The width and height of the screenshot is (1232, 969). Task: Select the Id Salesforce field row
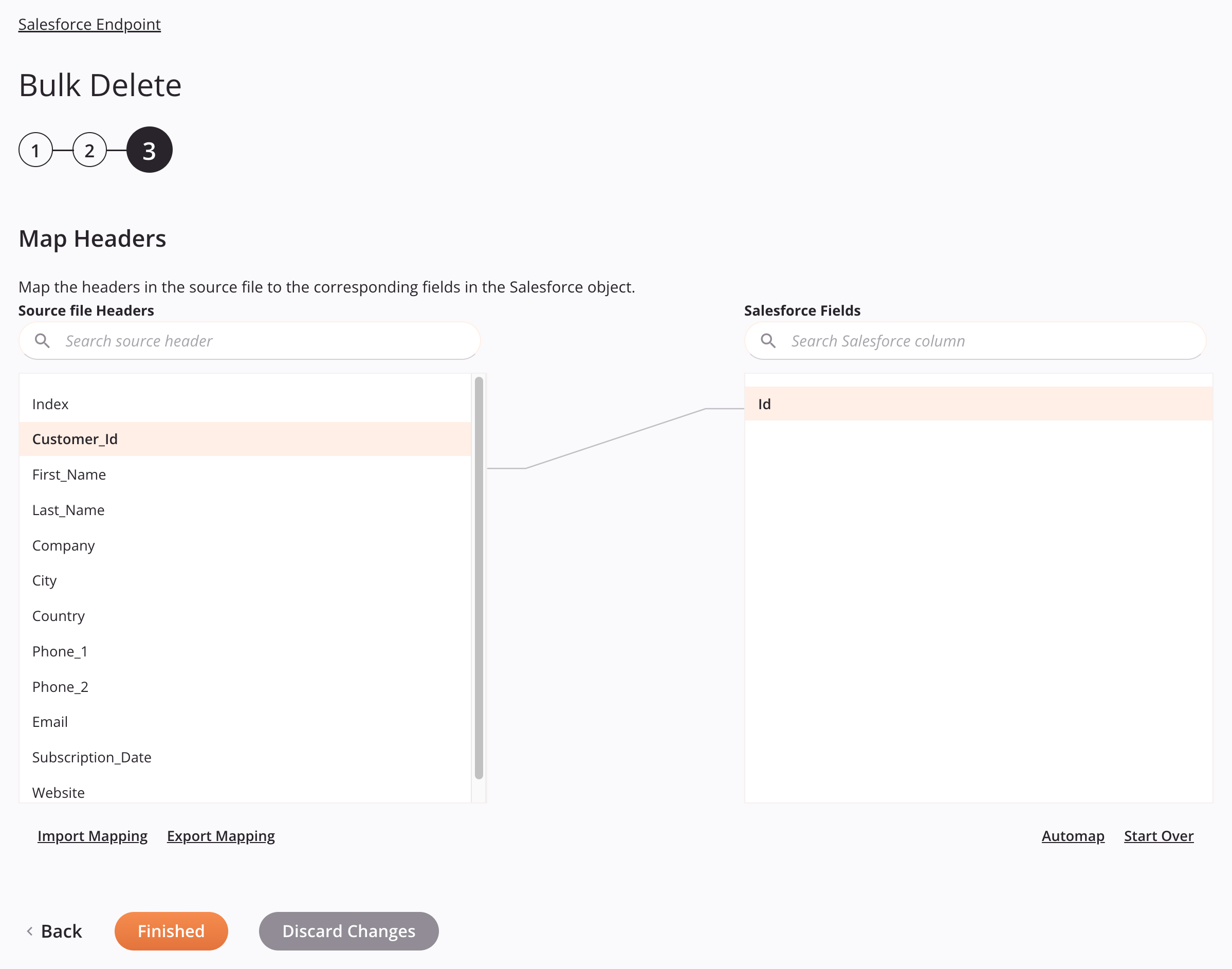coord(979,403)
